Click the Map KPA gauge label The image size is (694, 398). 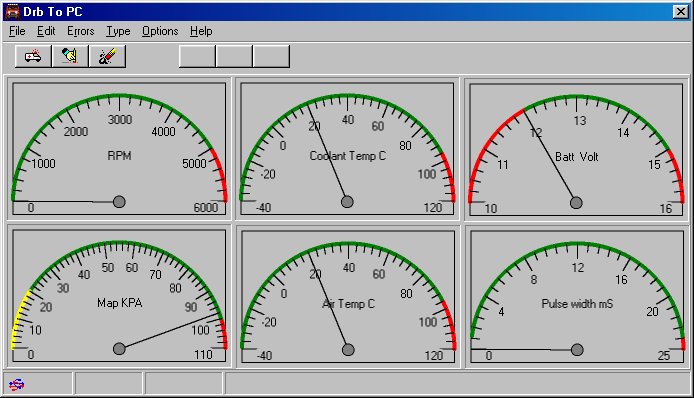coord(120,303)
